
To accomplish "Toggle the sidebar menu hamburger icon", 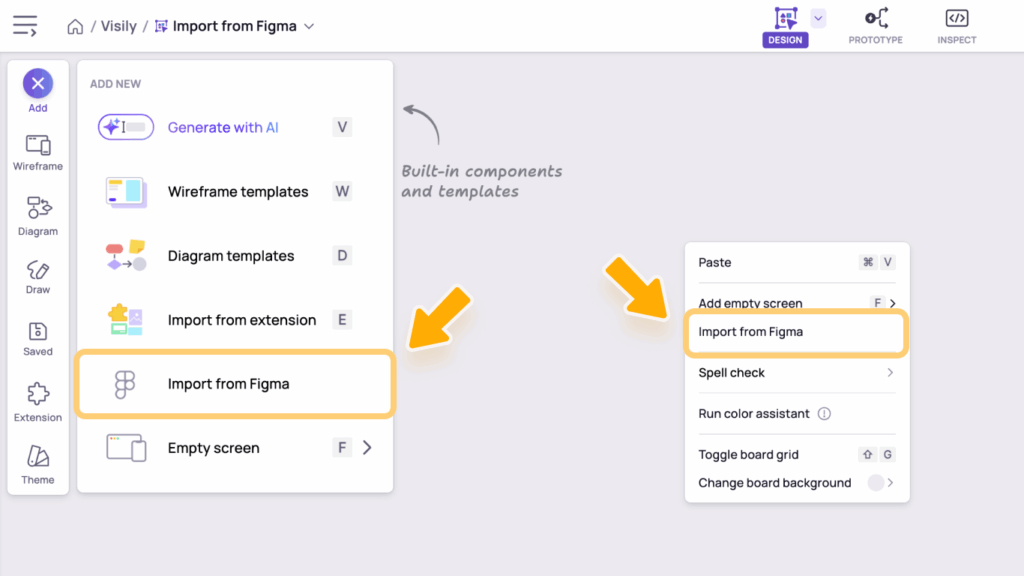I will [x=25, y=27].
